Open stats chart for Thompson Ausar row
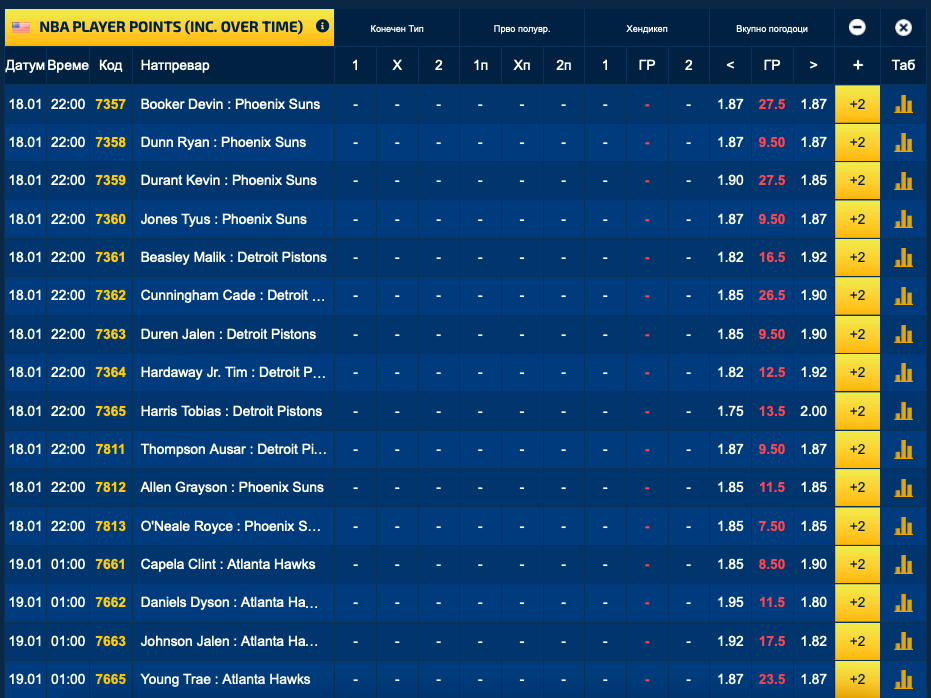 903,449
